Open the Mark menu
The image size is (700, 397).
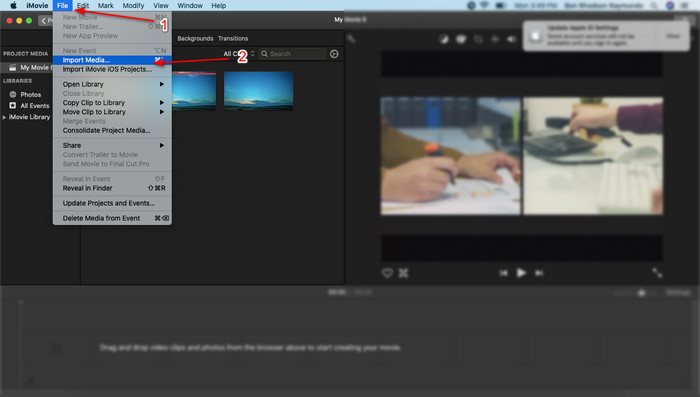[106, 5]
